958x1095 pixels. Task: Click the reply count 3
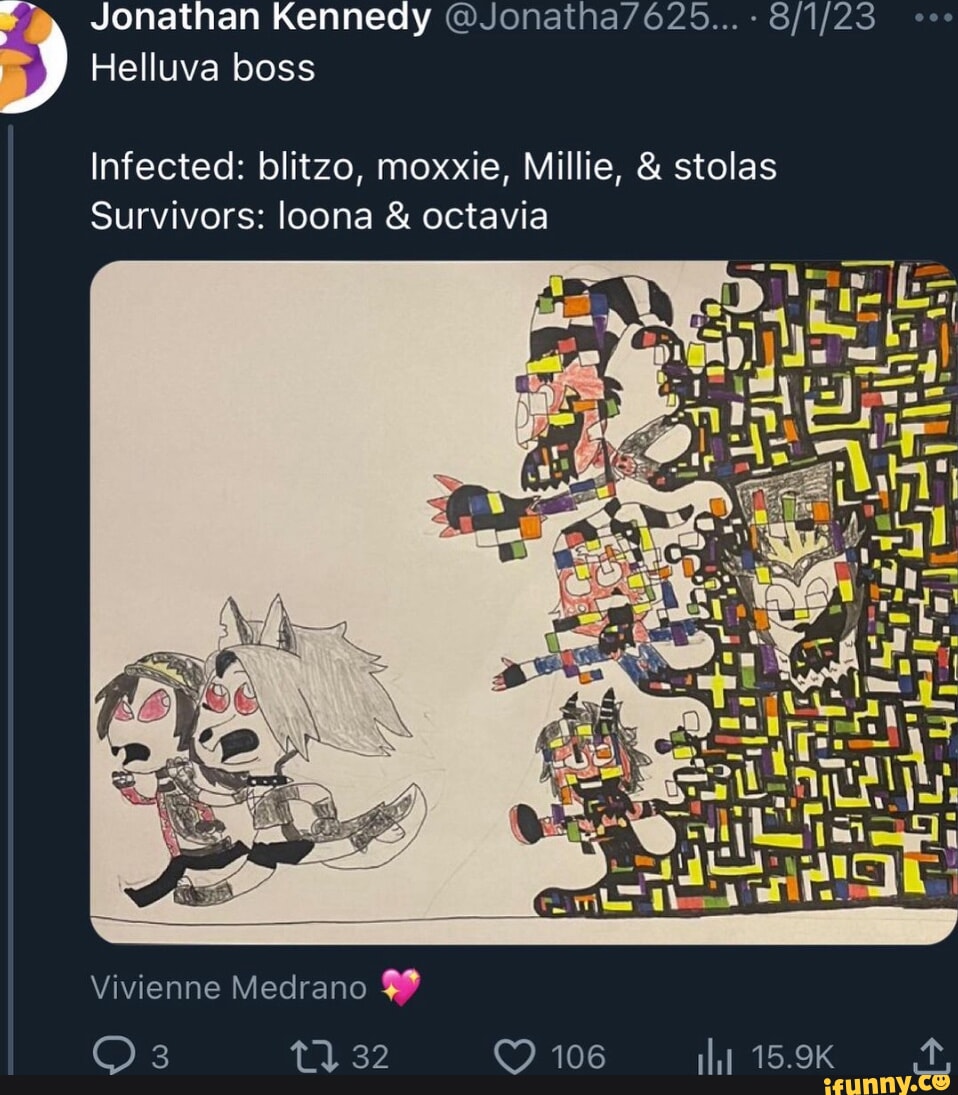point(159,1056)
